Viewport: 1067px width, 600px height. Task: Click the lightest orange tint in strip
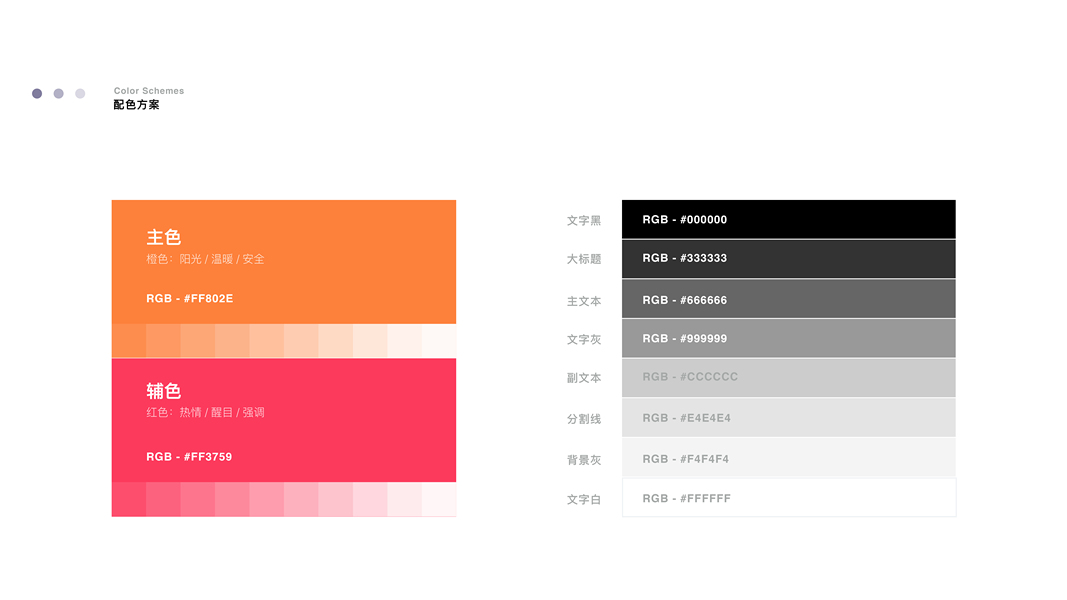point(439,341)
